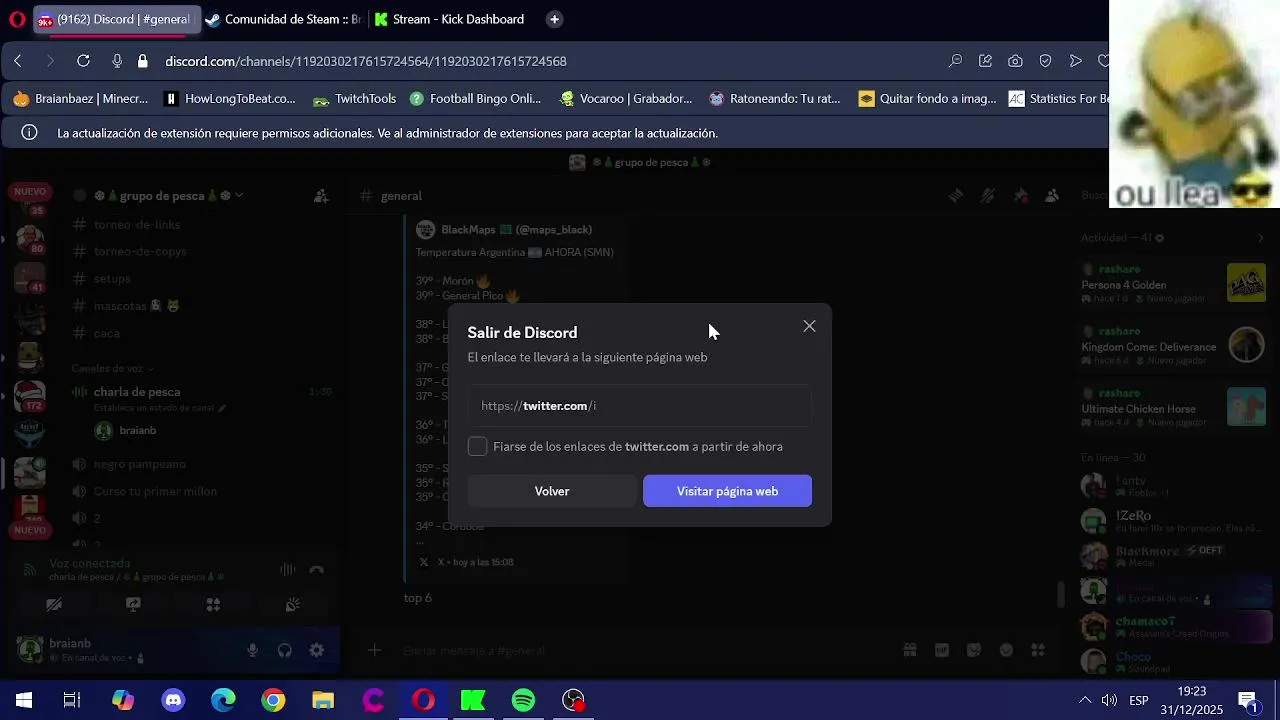Take a snapshot with the camera icon
Image resolution: width=1280 pixels, height=720 pixels.
(x=1015, y=61)
